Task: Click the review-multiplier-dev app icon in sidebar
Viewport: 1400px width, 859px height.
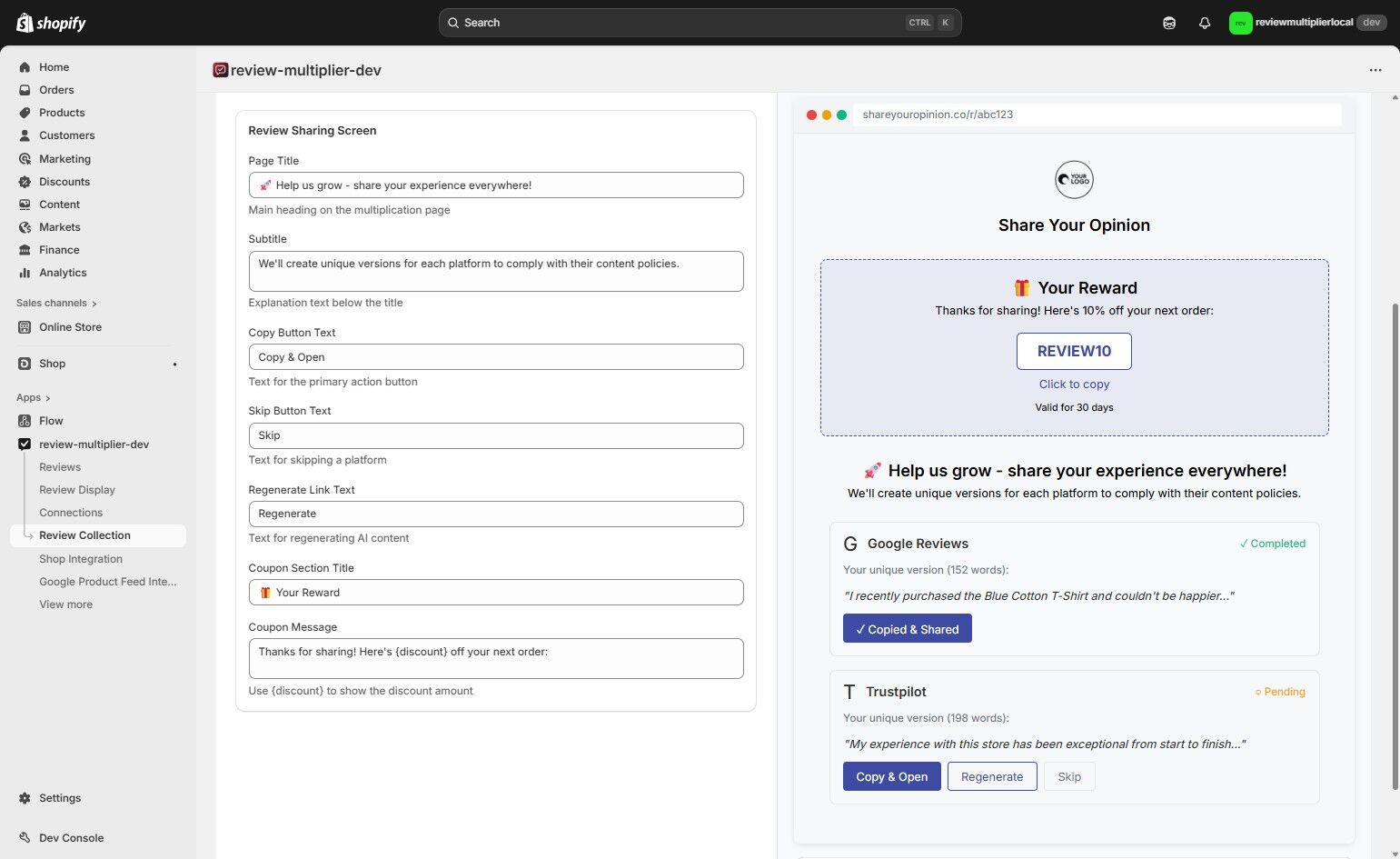Action: [25, 444]
